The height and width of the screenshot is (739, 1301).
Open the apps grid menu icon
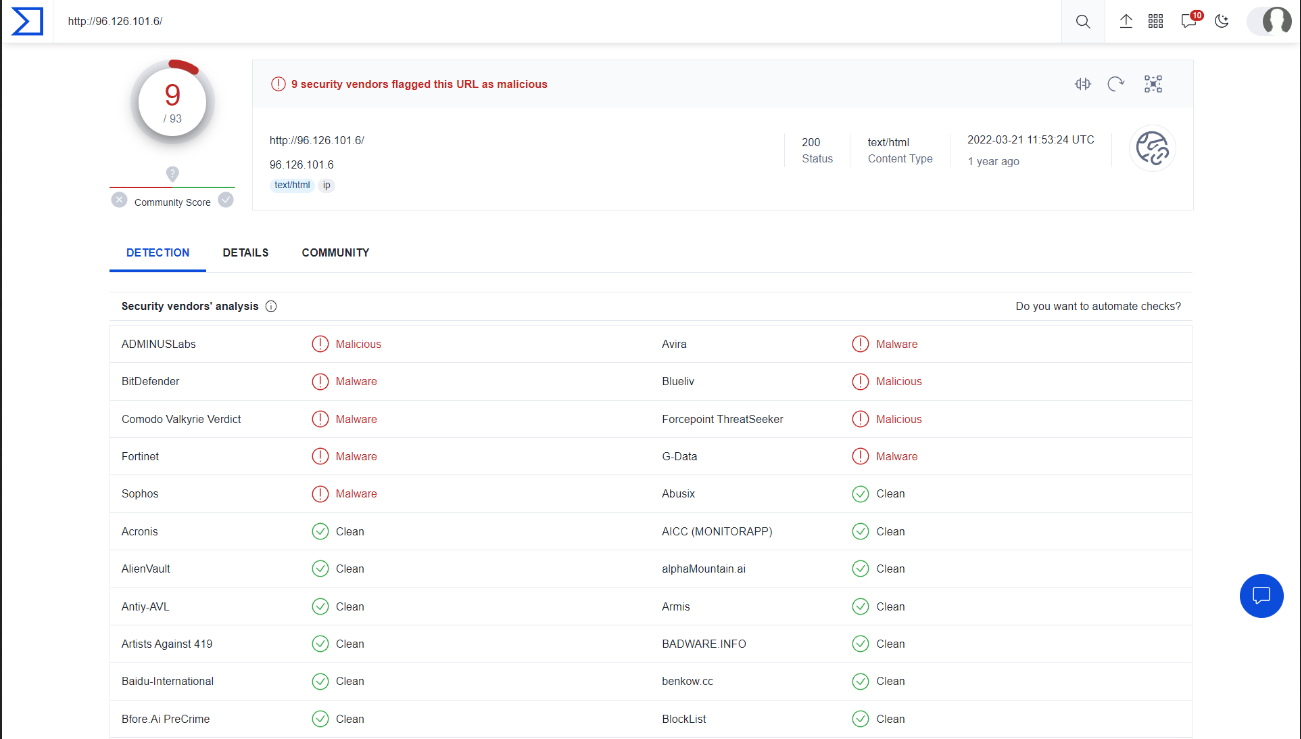(x=1156, y=21)
